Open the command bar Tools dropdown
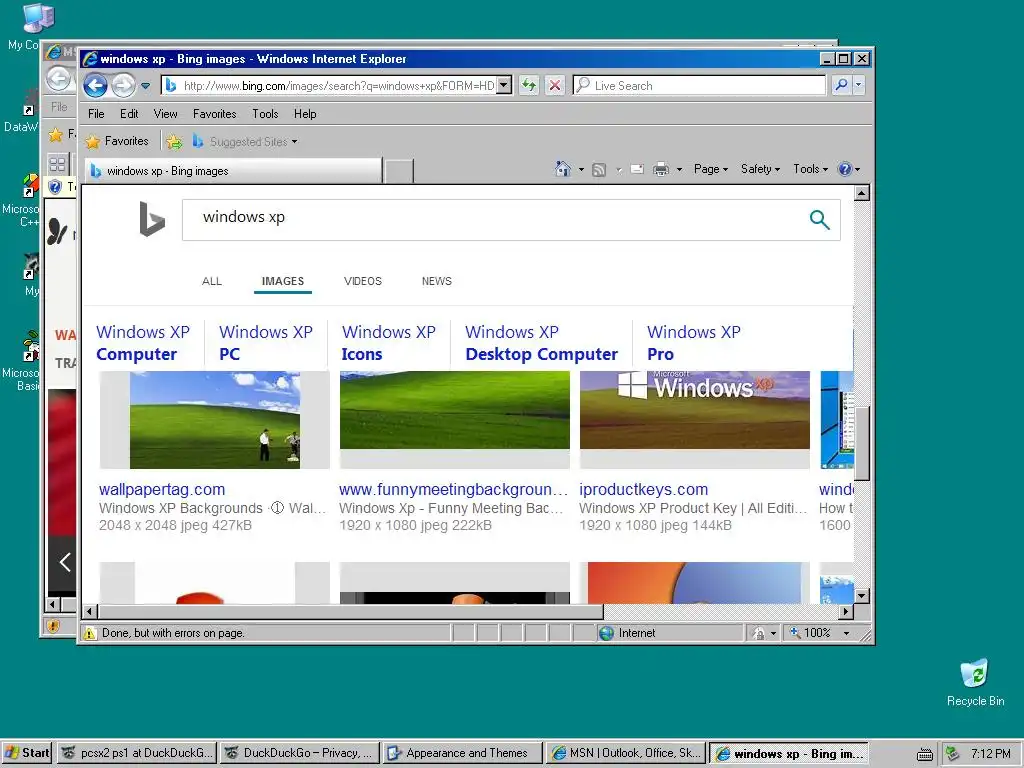This screenshot has height=768, width=1024. [810, 169]
